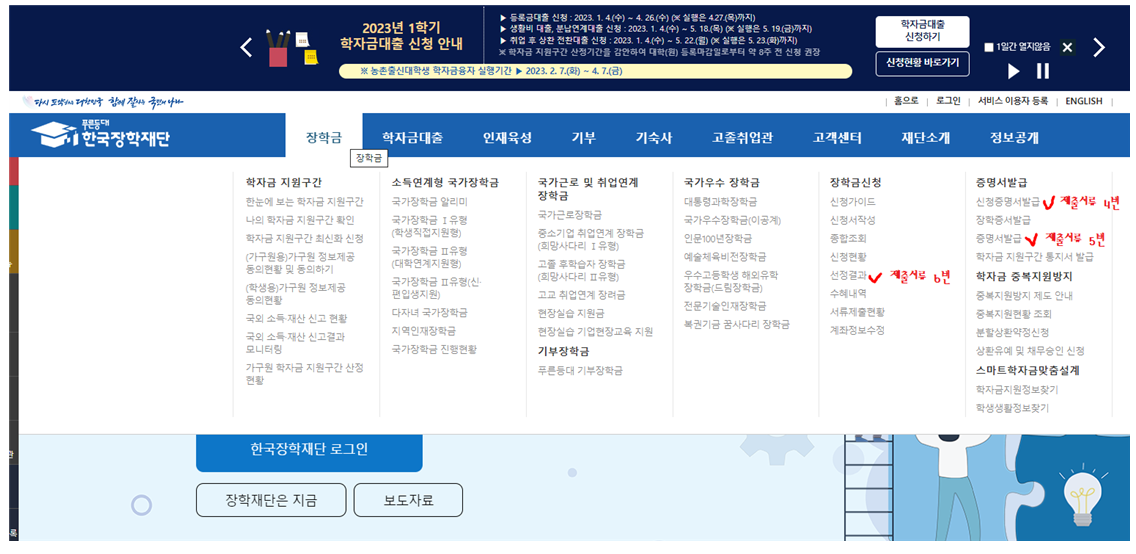Open 전문기술인재장학금
The height and width of the screenshot is (554, 1136).
(x=725, y=306)
